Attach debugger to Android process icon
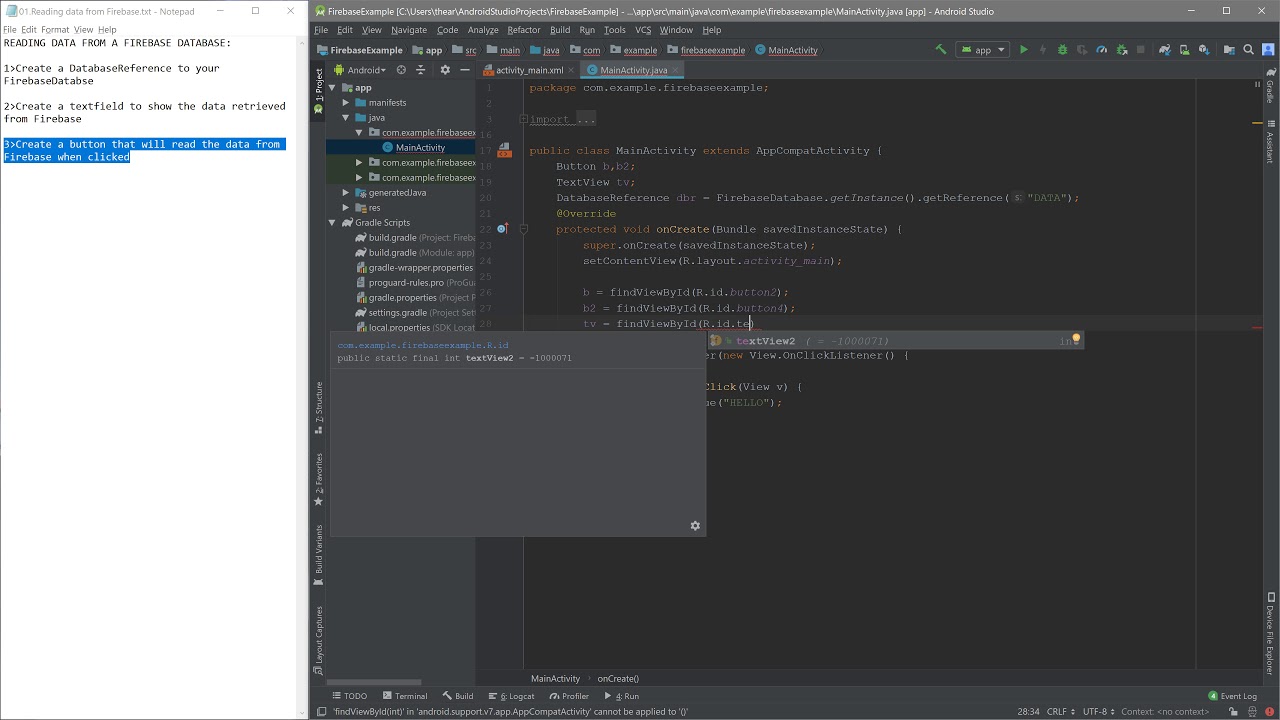Image resolution: width=1280 pixels, height=720 pixels. (1121, 49)
